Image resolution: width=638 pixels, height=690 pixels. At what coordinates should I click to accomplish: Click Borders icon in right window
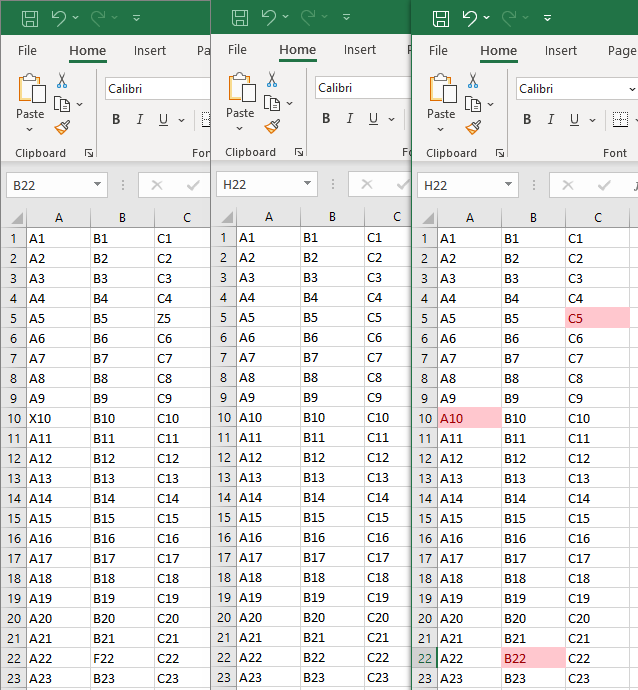click(620, 119)
